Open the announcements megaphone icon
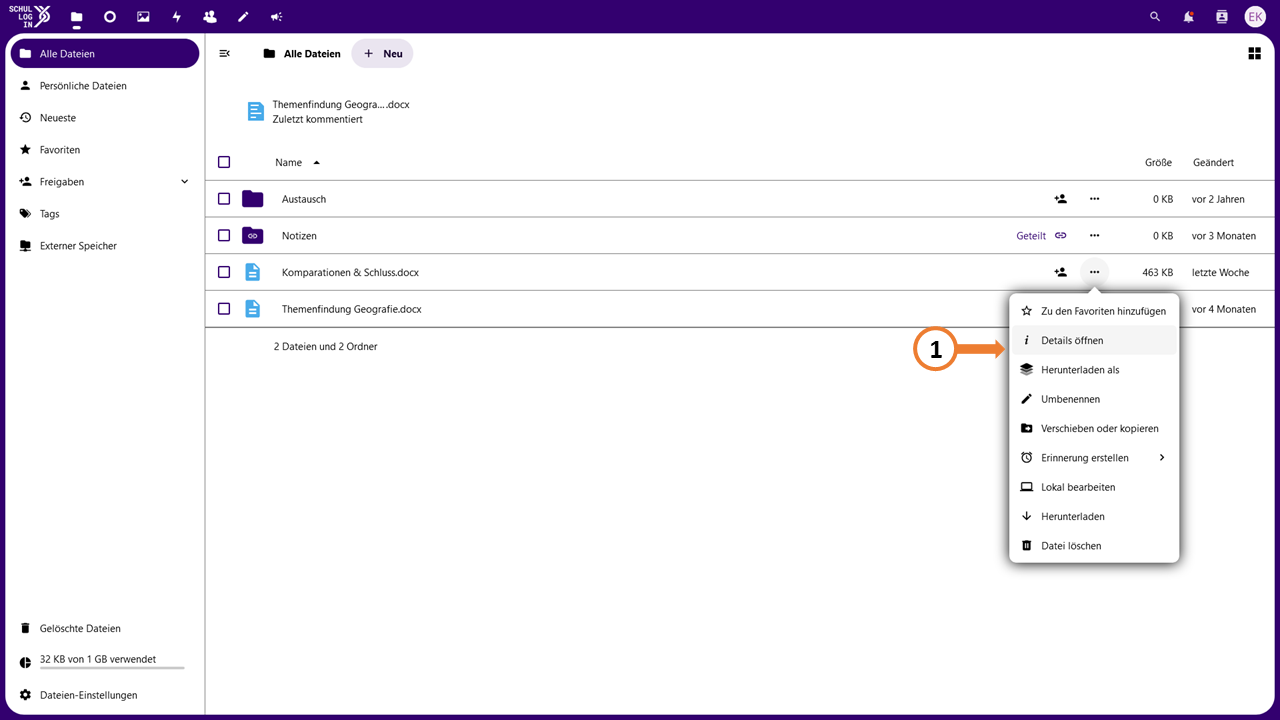The width and height of the screenshot is (1280, 720). coord(277,17)
